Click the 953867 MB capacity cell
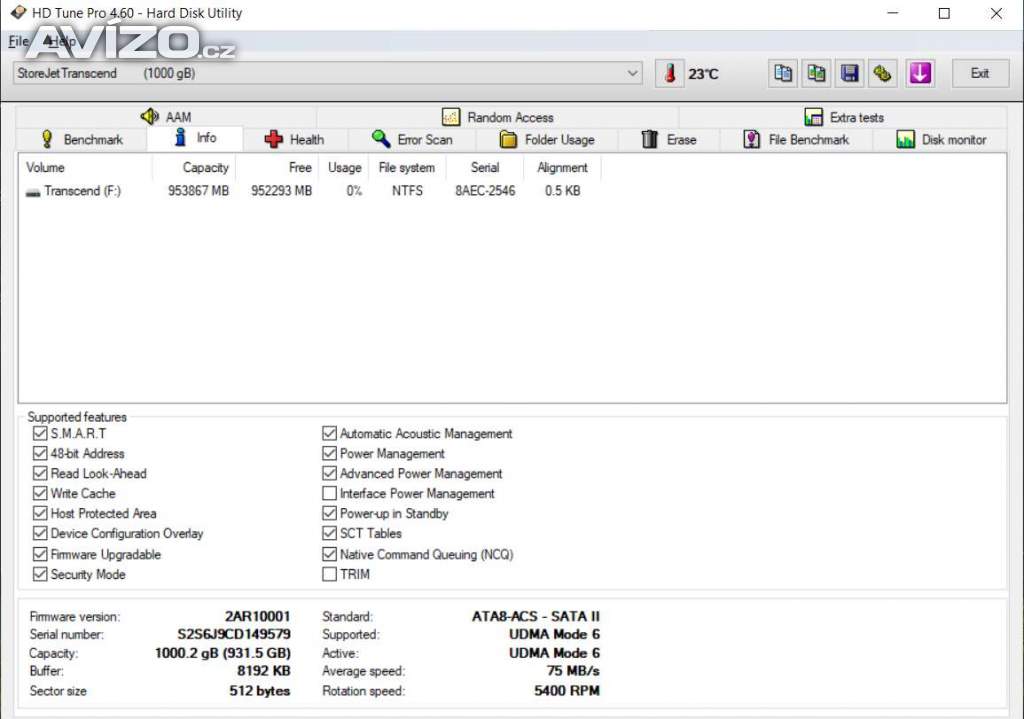Viewport: 1024px width, 719px height. tap(199, 191)
